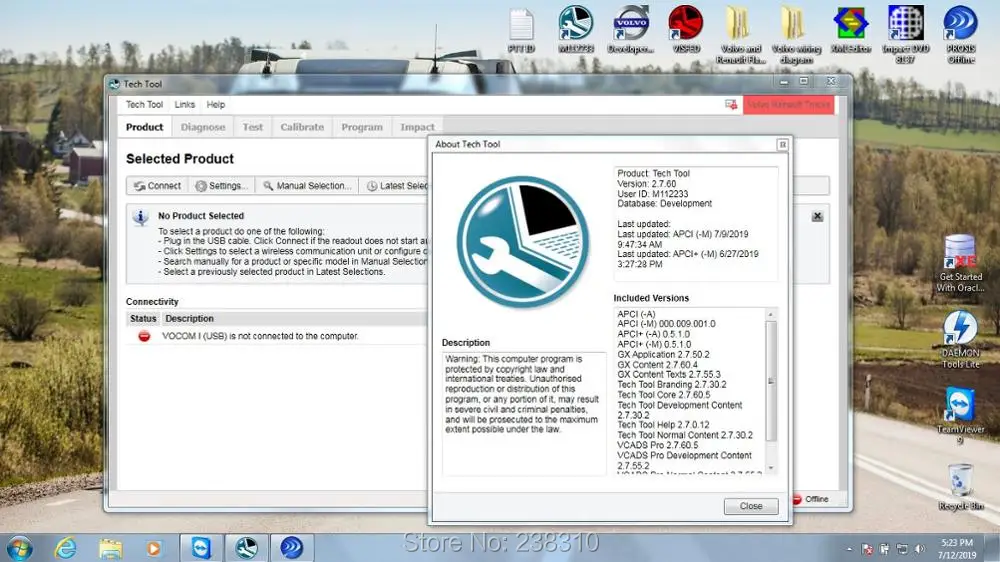Dismiss the No Product Selected info box
This screenshot has width=1000, height=562.
pos(818,216)
